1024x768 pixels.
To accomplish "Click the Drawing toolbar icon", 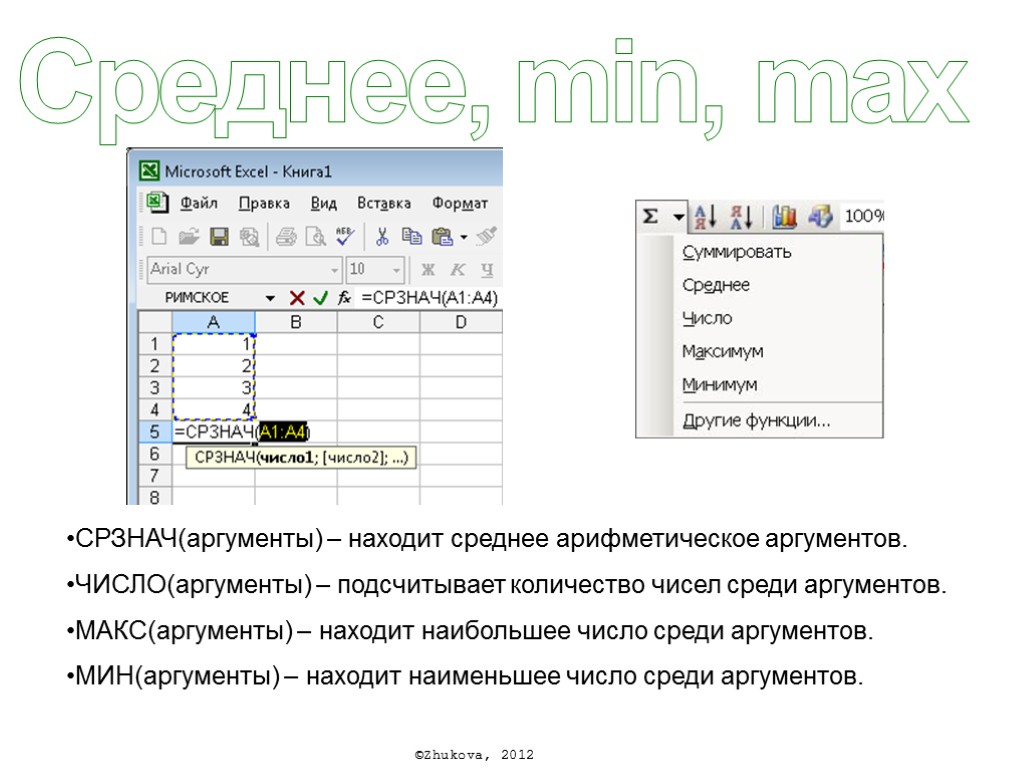I will [x=820, y=216].
